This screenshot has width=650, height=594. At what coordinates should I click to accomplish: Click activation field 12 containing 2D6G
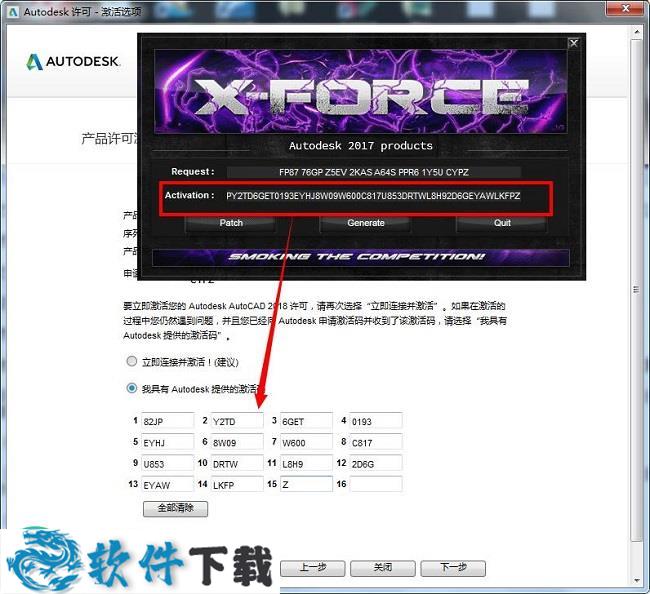pos(376,463)
